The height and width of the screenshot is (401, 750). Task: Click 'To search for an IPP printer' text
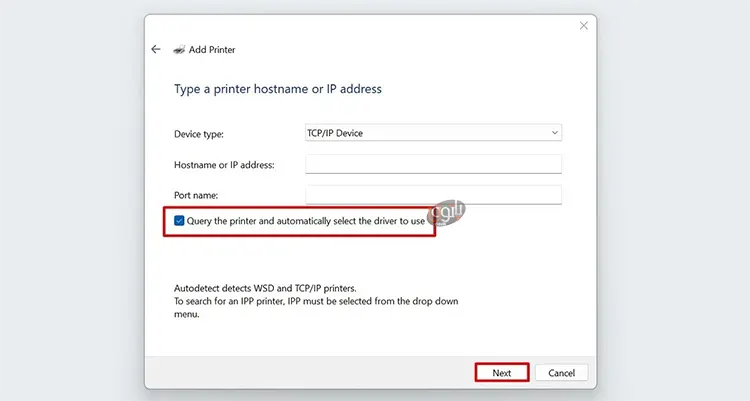316,308
